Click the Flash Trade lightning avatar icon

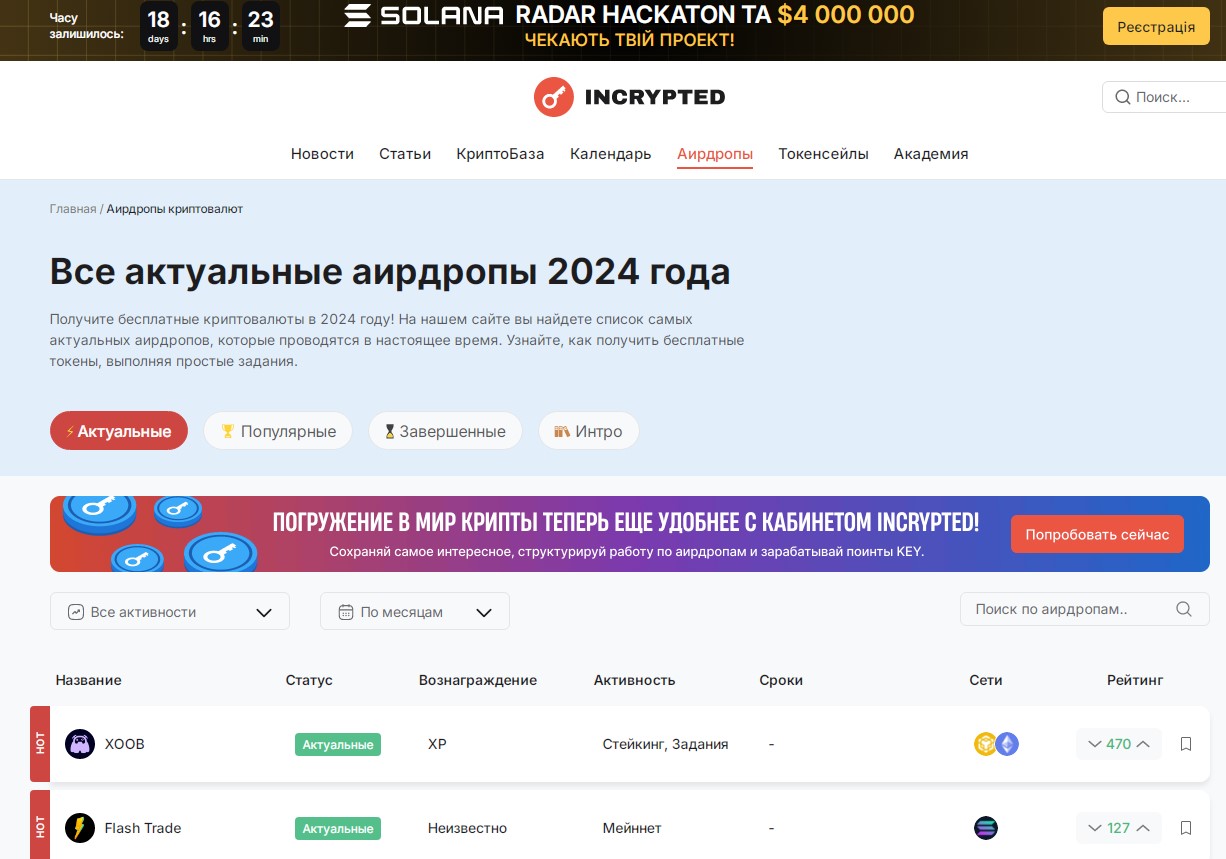tap(80, 828)
